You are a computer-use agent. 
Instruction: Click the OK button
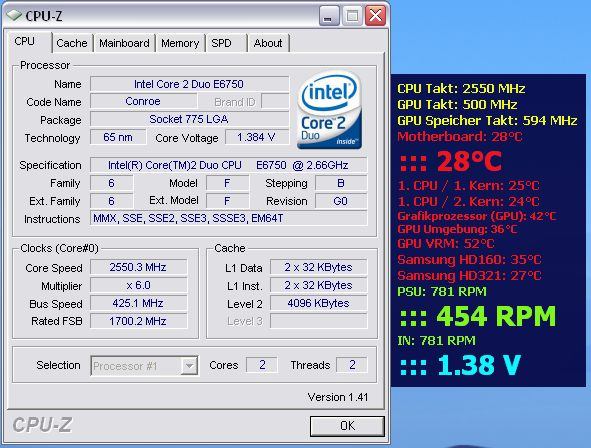(x=347, y=426)
